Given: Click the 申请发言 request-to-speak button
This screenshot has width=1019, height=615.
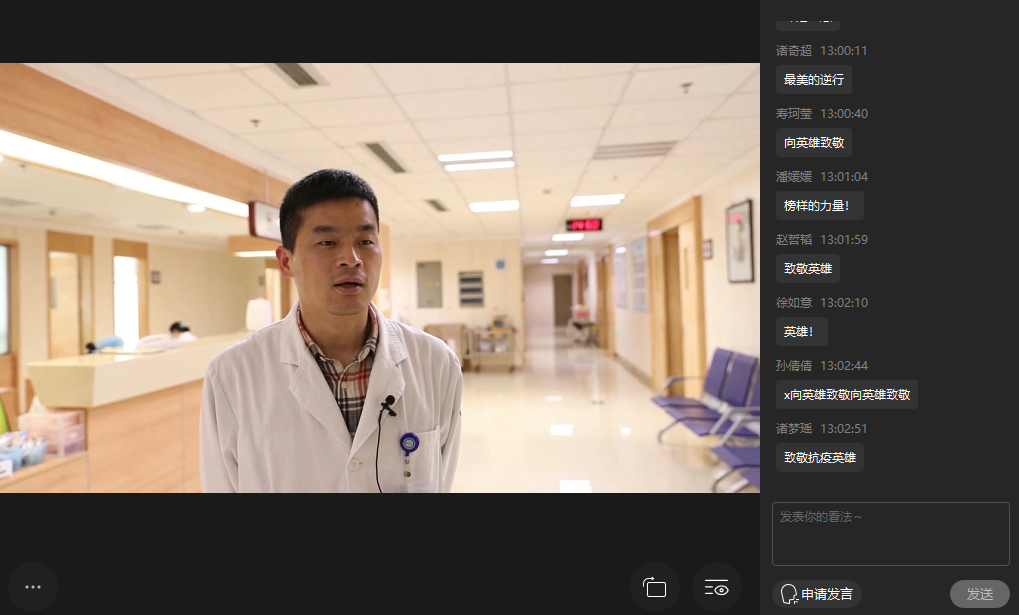Looking at the screenshot, I should pos(817,594).
